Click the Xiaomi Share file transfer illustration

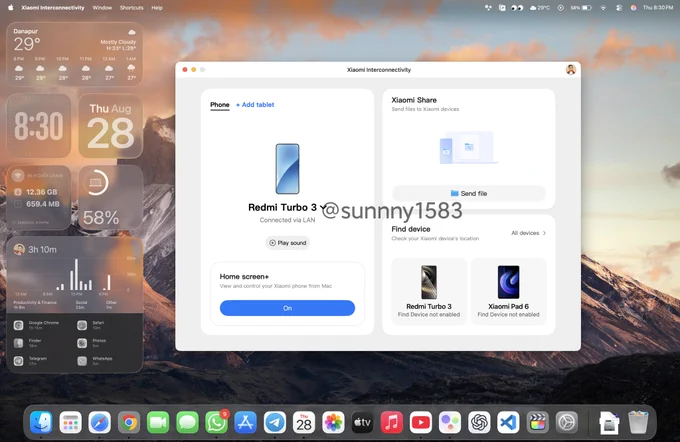point(468,148)
